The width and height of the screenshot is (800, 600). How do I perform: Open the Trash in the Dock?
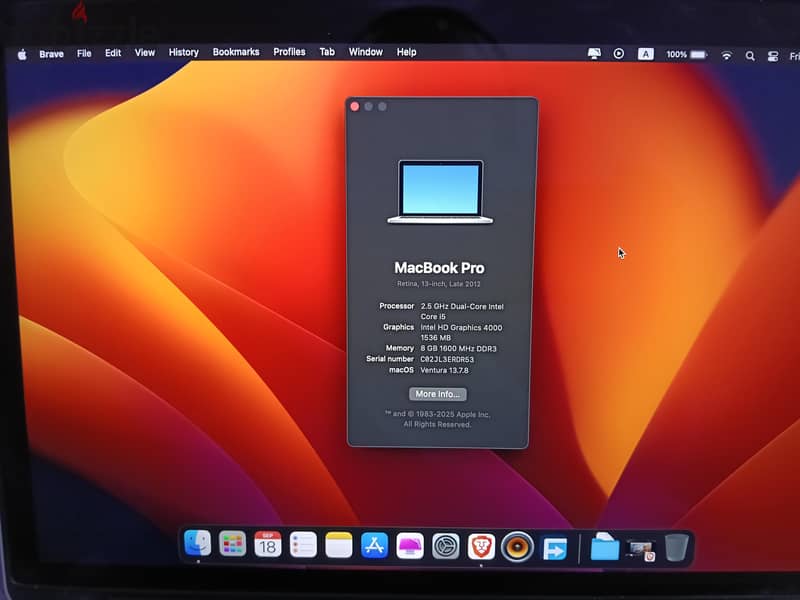677,547
